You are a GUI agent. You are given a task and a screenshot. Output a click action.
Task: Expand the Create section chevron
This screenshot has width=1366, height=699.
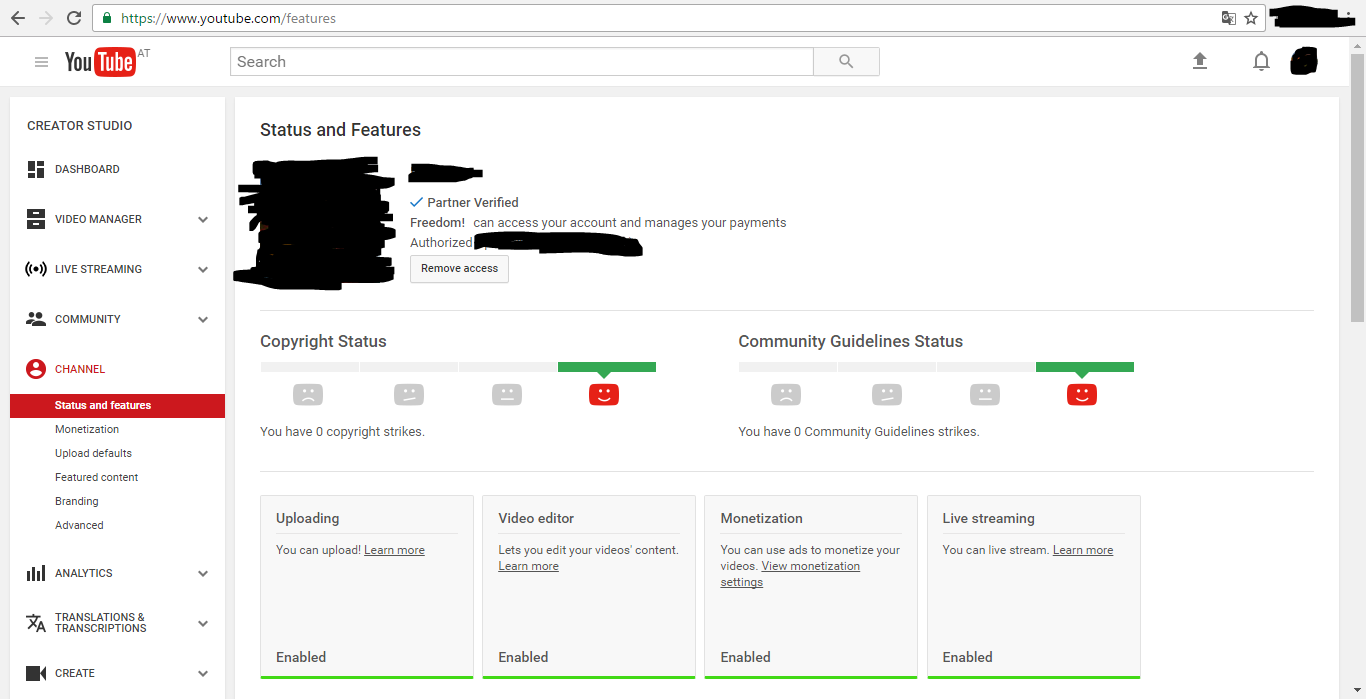click(x=203, y=673)
